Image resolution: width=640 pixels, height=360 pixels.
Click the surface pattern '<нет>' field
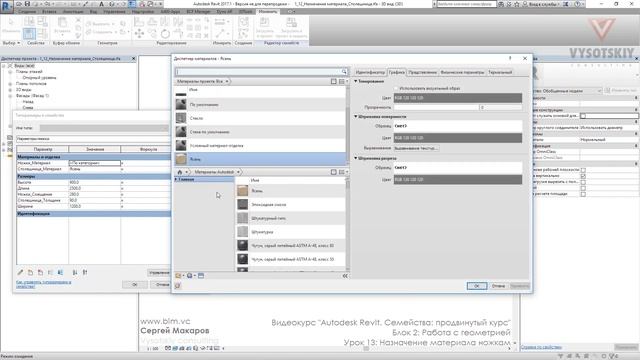click(458, 126)
